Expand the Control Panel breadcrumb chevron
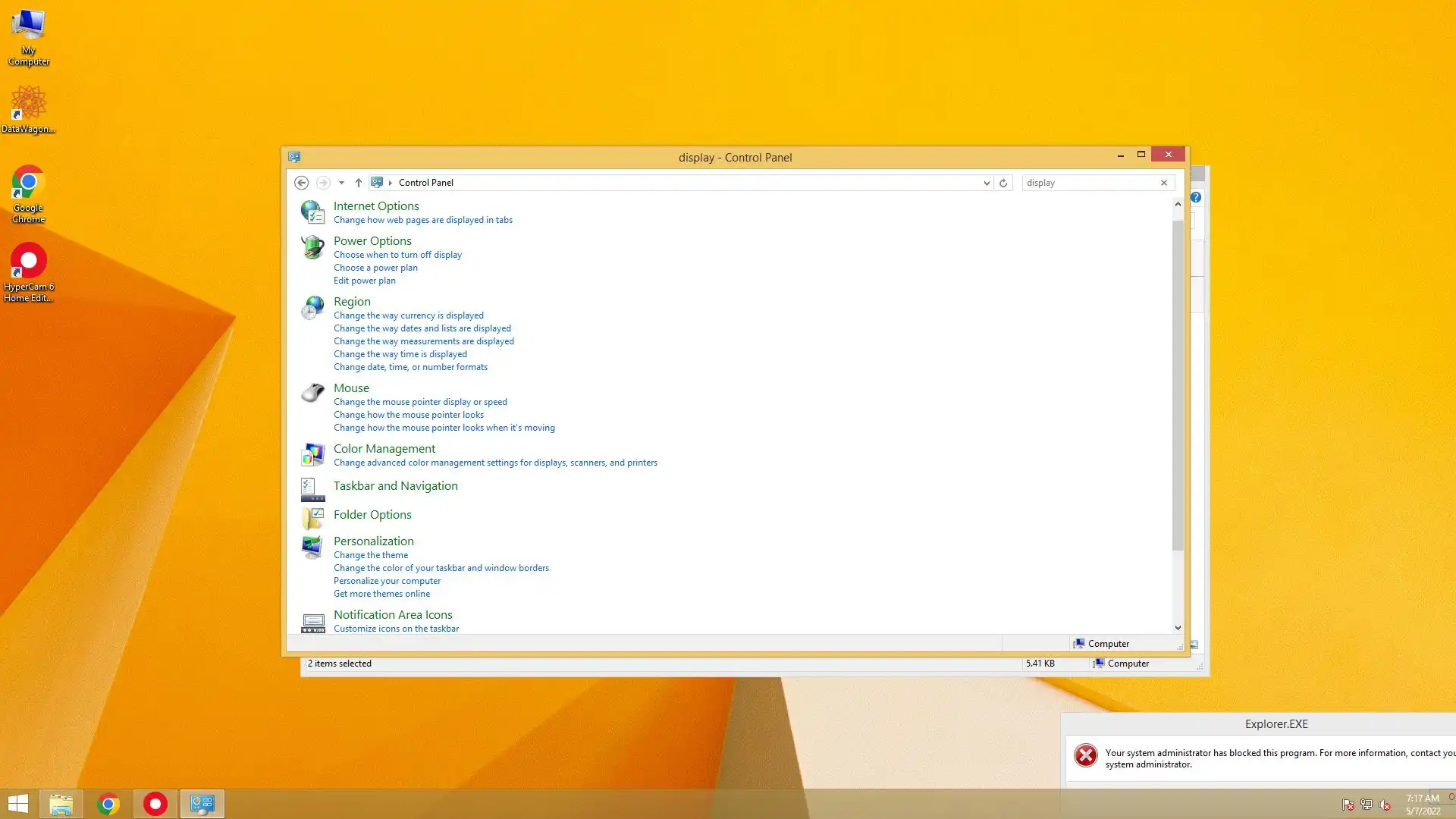1456x819 pixels. click(x=391, y=183)
